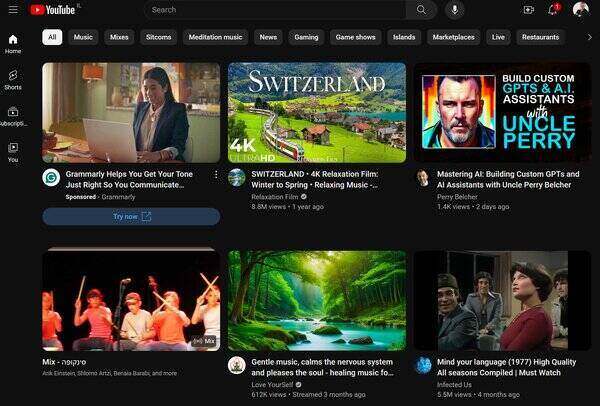Open Infected Us channel avatar

pos(423,365)
